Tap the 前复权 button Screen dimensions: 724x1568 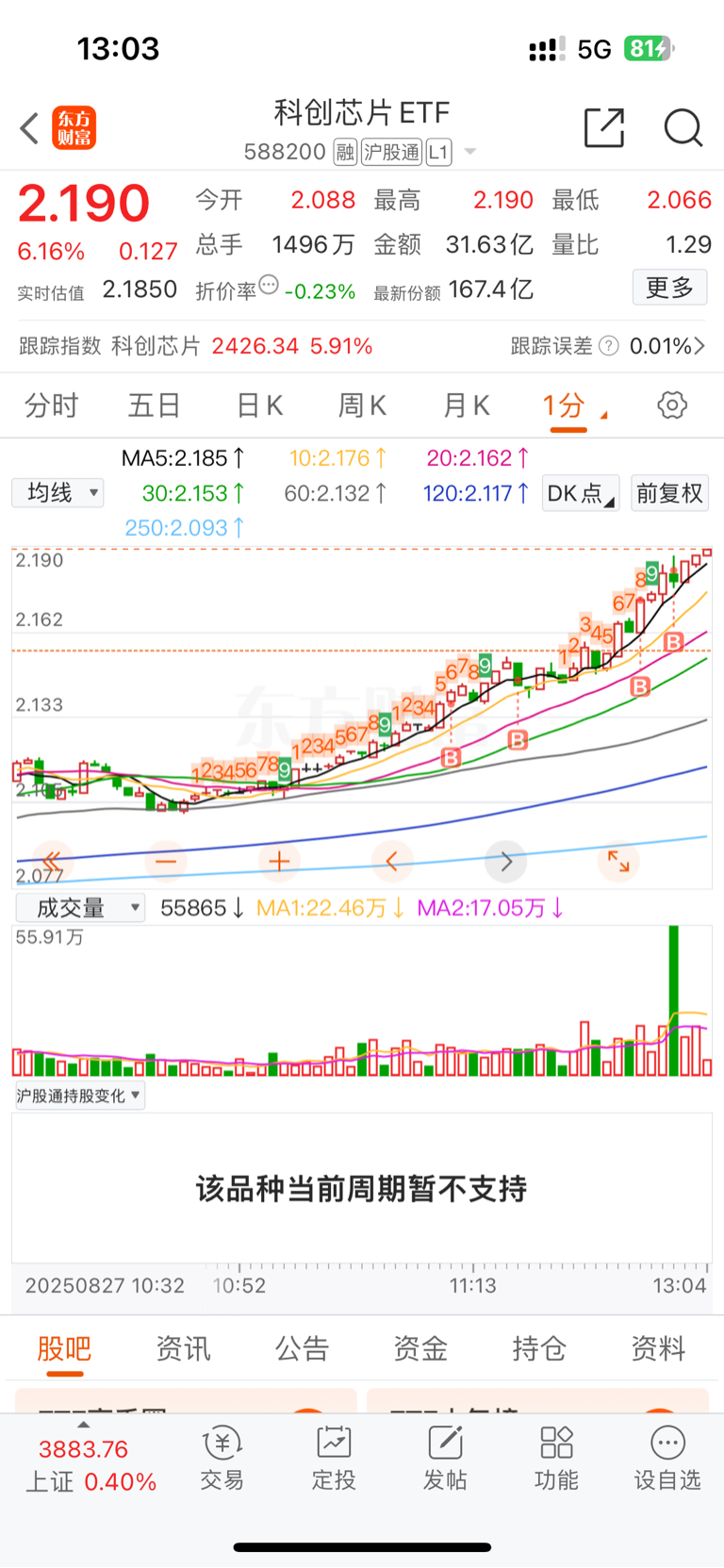point(669,493)
